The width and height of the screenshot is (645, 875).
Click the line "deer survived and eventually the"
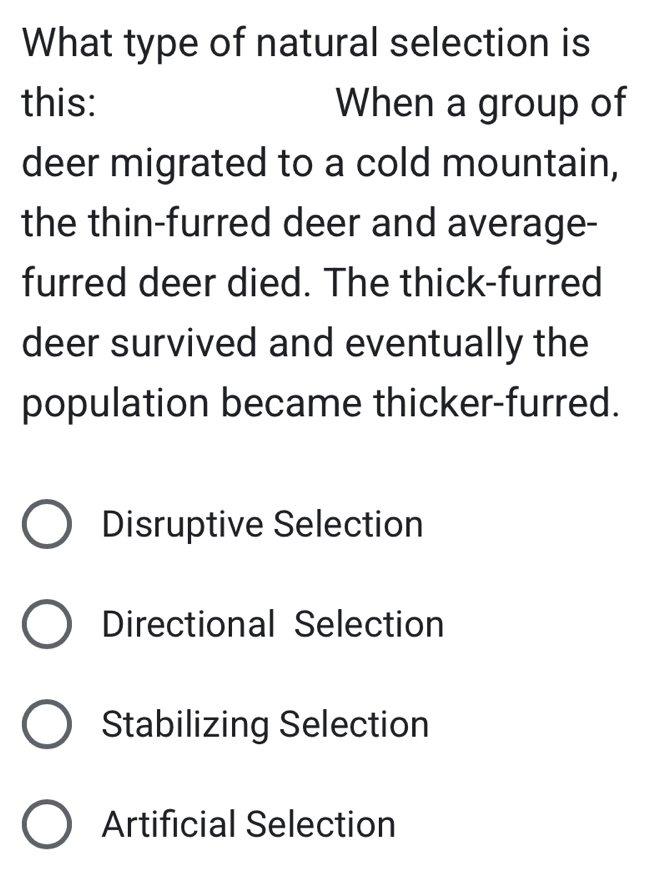coord(305,343)
